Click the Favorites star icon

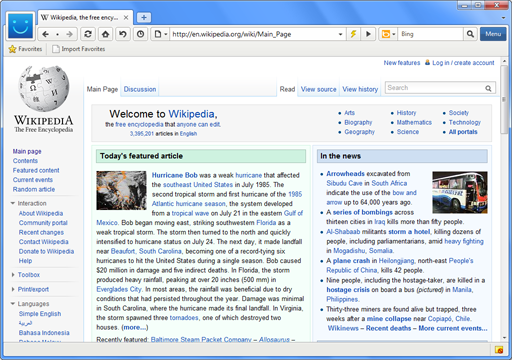[12, 49]
